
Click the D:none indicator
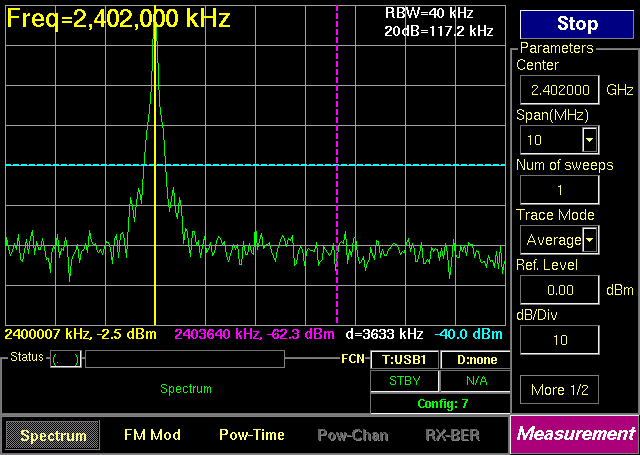coord(476,360)
